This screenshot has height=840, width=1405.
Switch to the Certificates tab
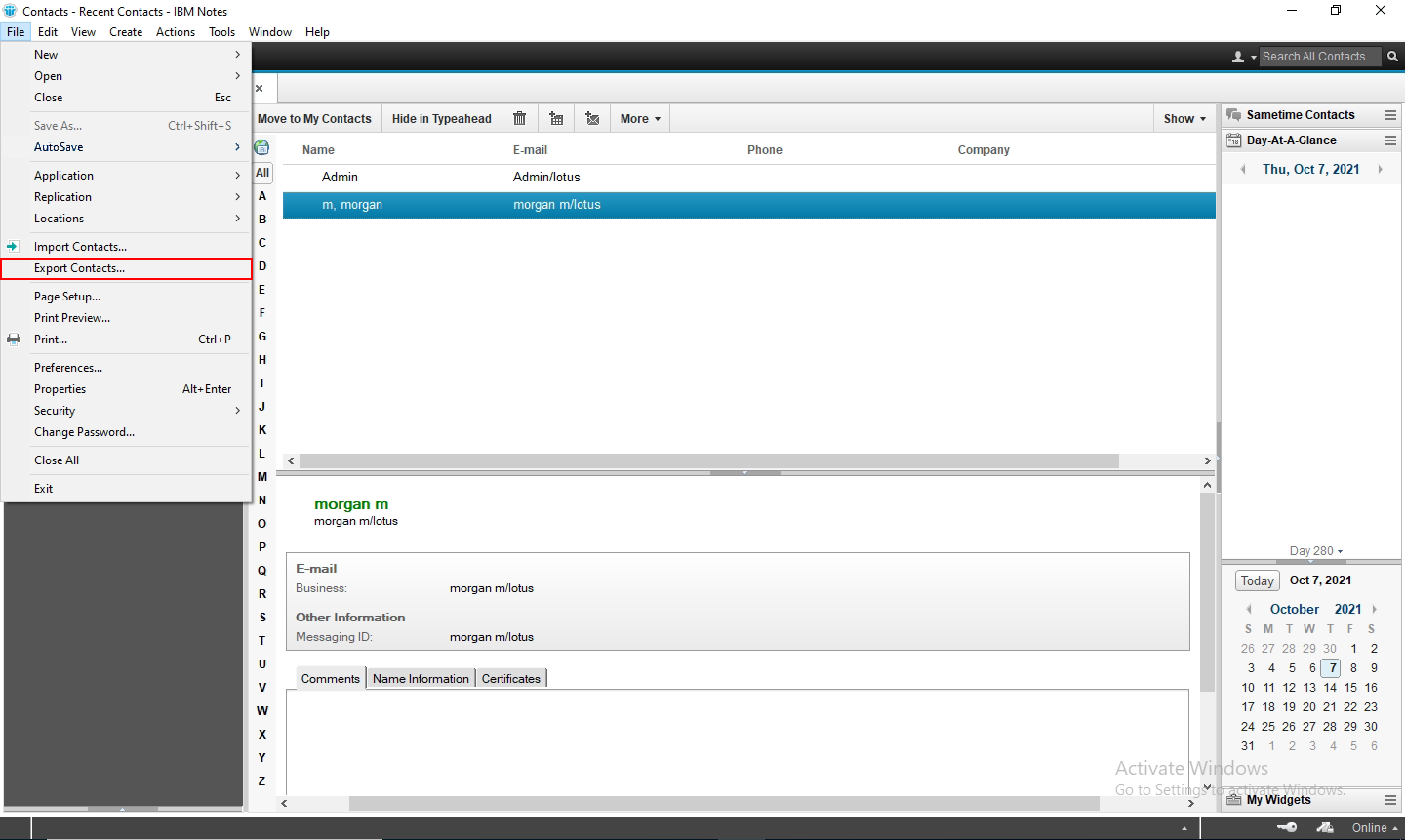click(x=511, y=679)
